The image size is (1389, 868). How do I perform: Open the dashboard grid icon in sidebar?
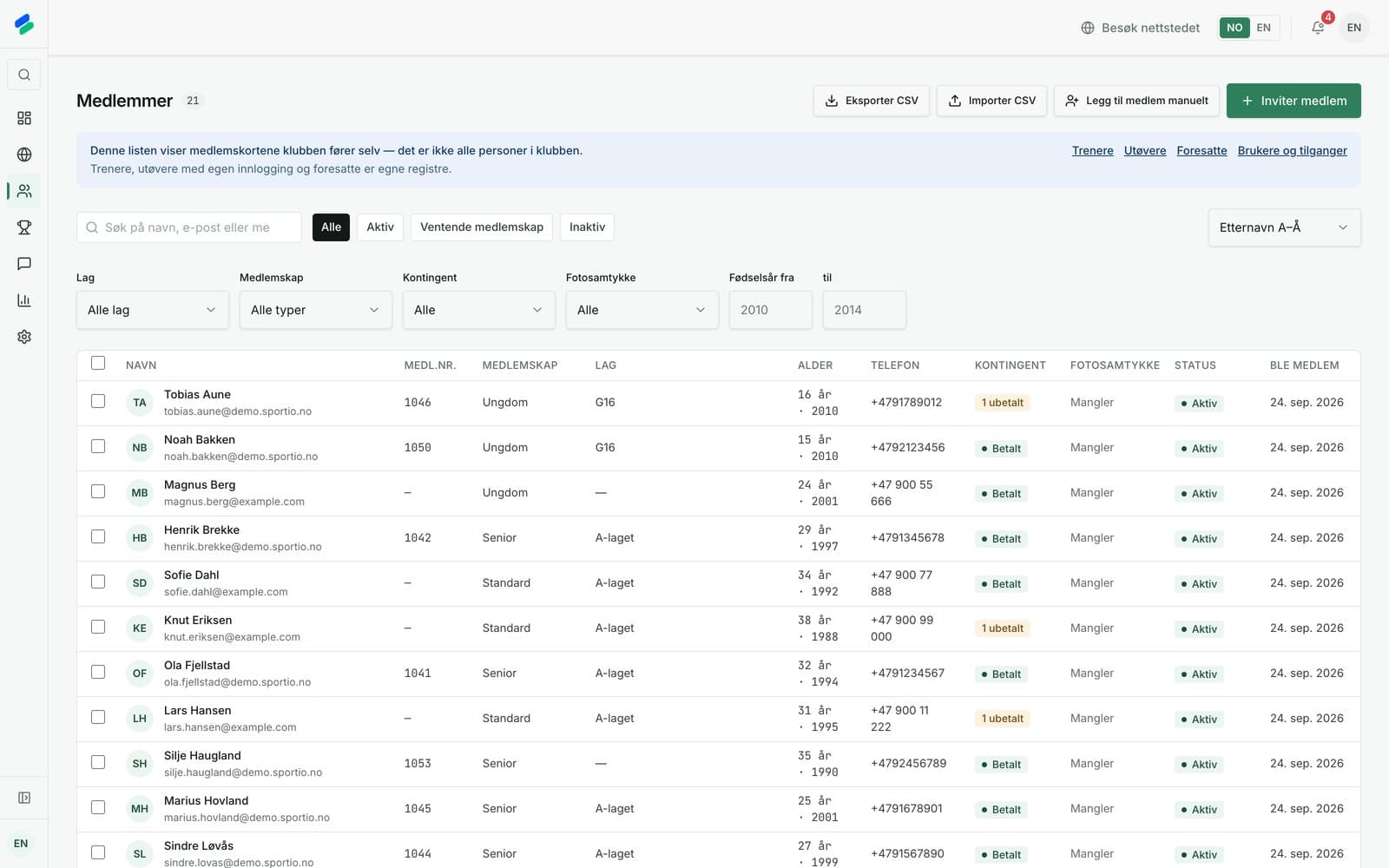(24, 118)
